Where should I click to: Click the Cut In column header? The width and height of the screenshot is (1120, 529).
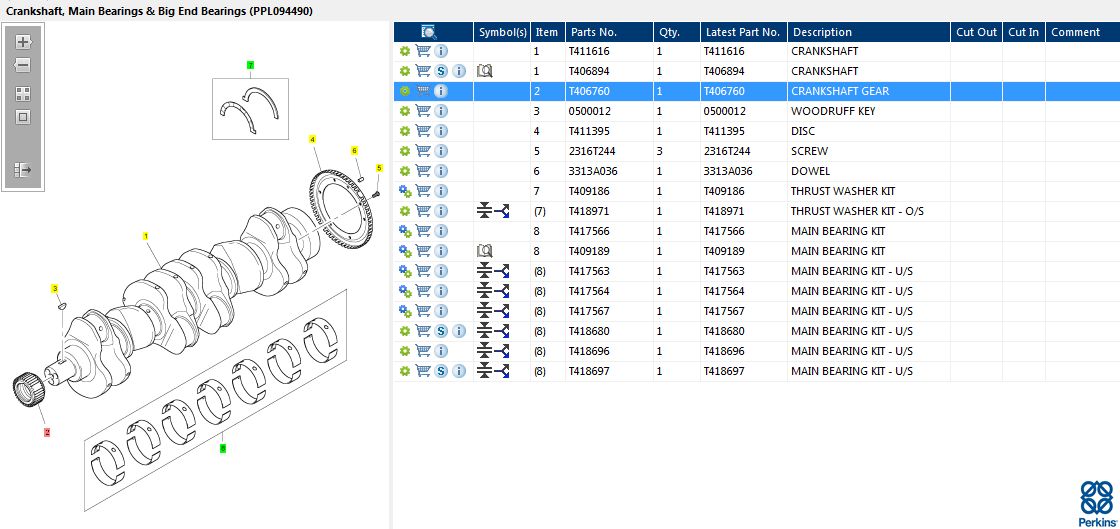point(1024,32)
